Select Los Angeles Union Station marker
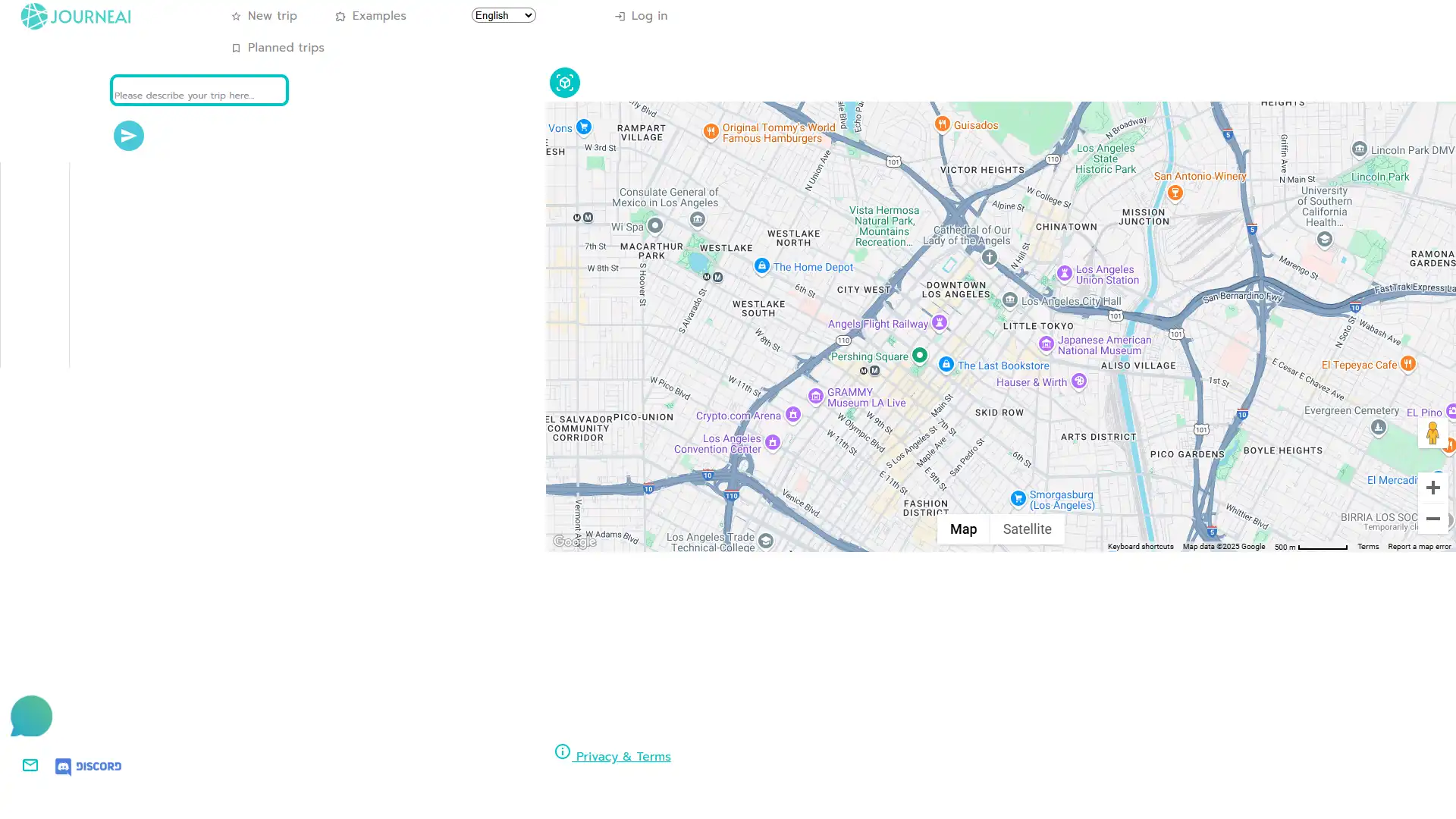1456x819 pixels. (x=1064, y=272)
